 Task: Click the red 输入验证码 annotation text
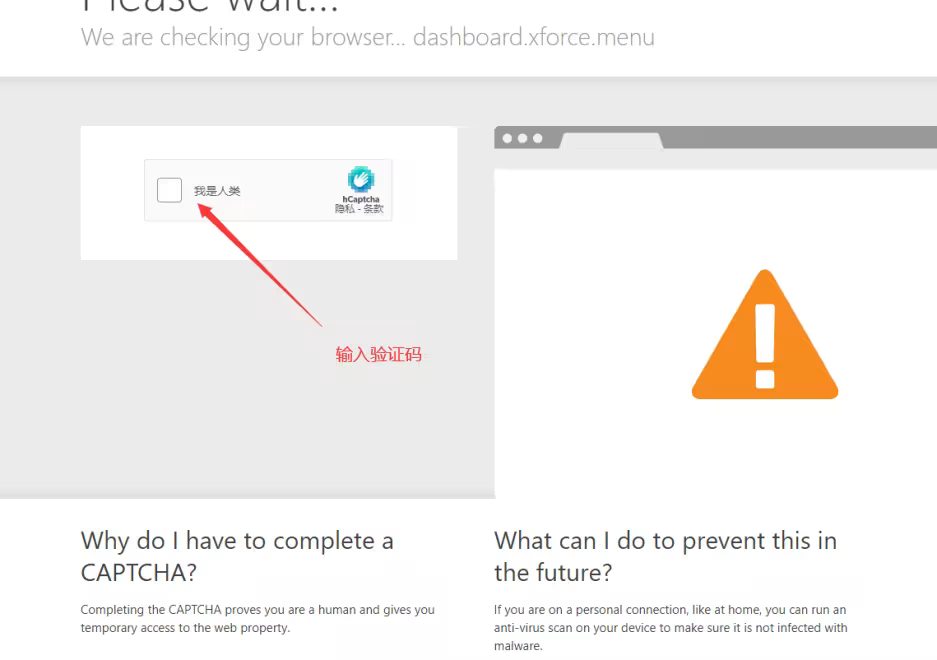tap(378, 354)
